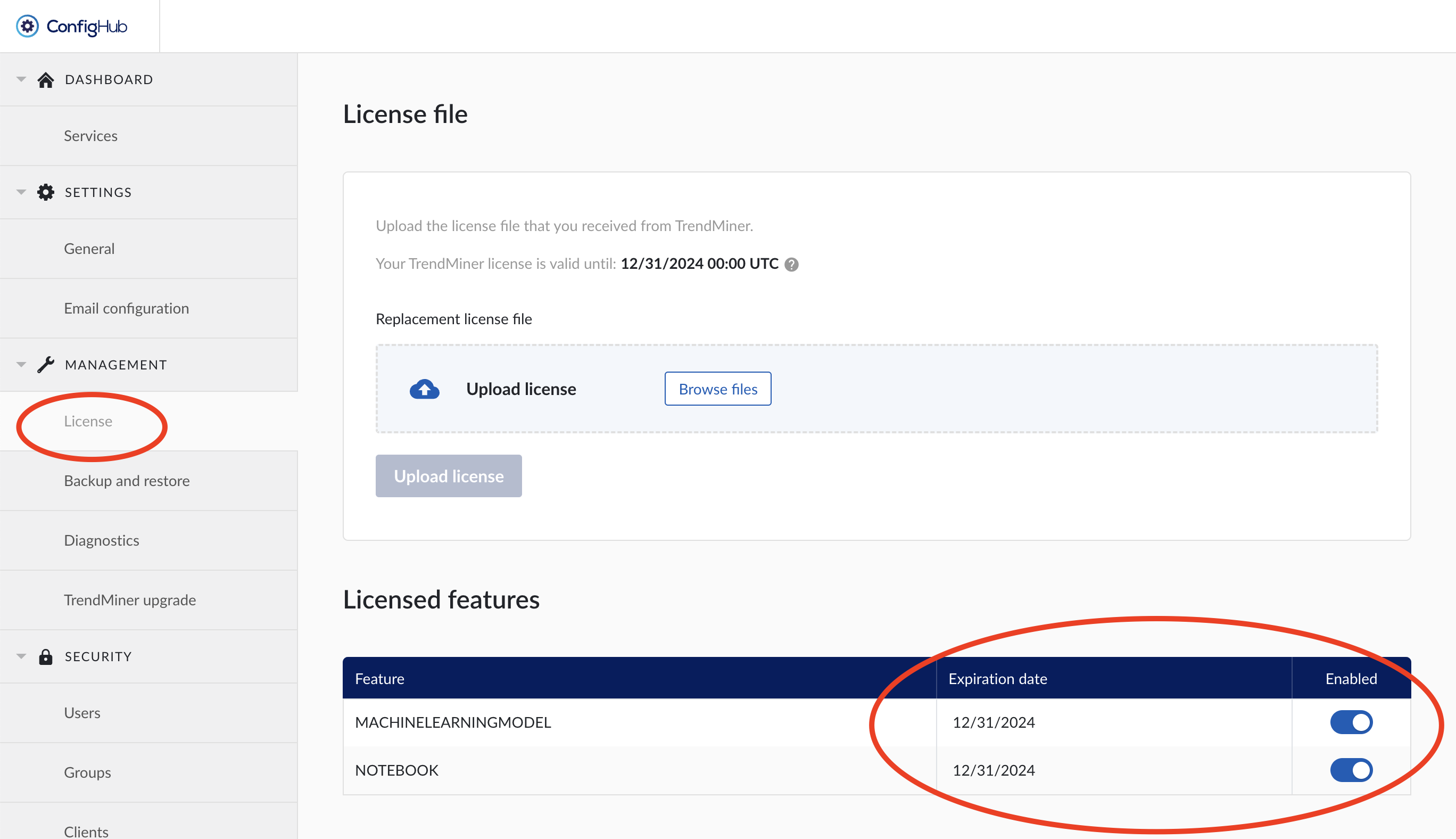
Task: Click the Management wrench icon
Action: (x=46, y=364)
